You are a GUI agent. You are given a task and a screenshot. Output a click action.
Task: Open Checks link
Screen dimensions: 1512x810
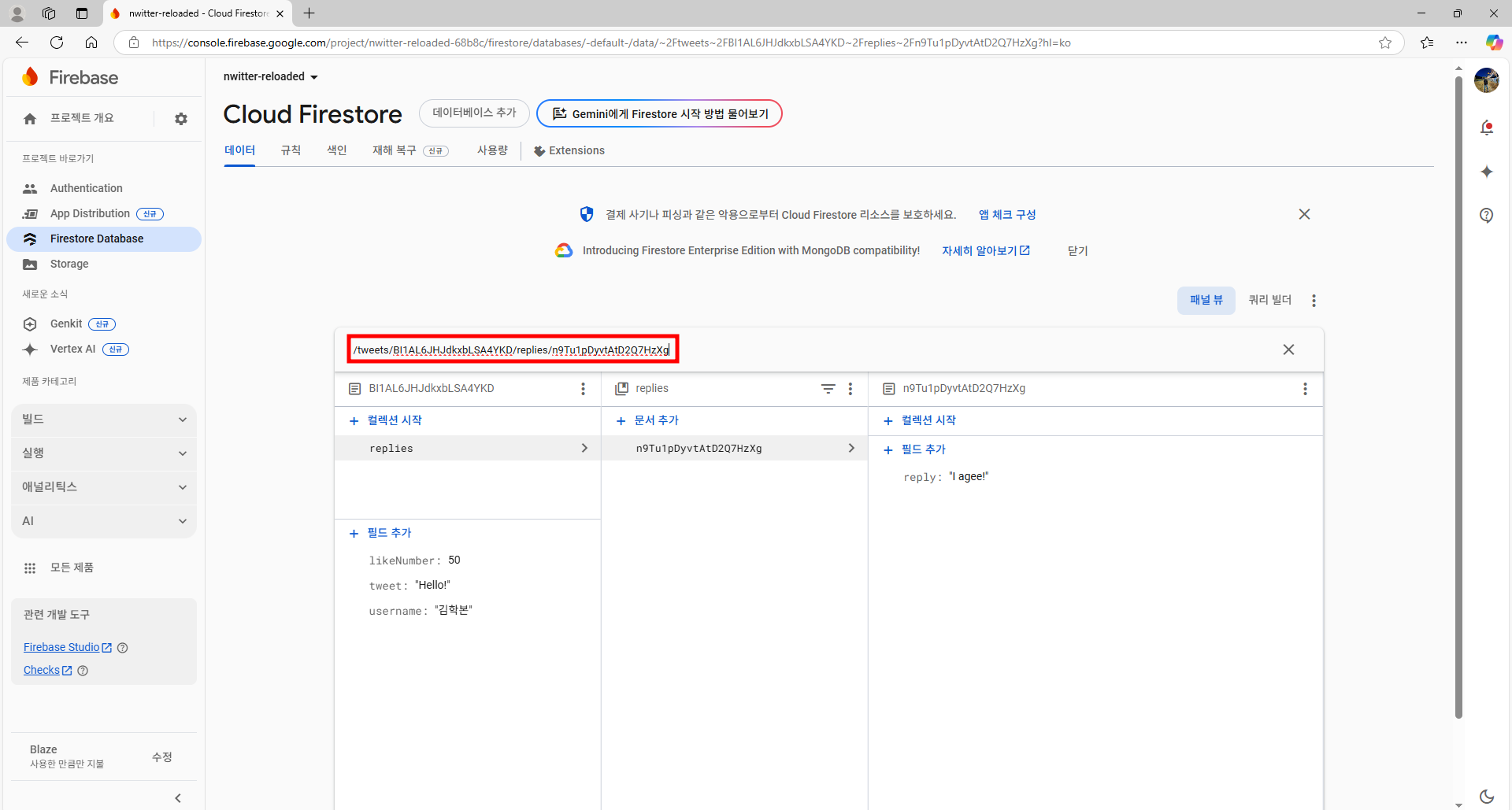click(x=48, y=670)
